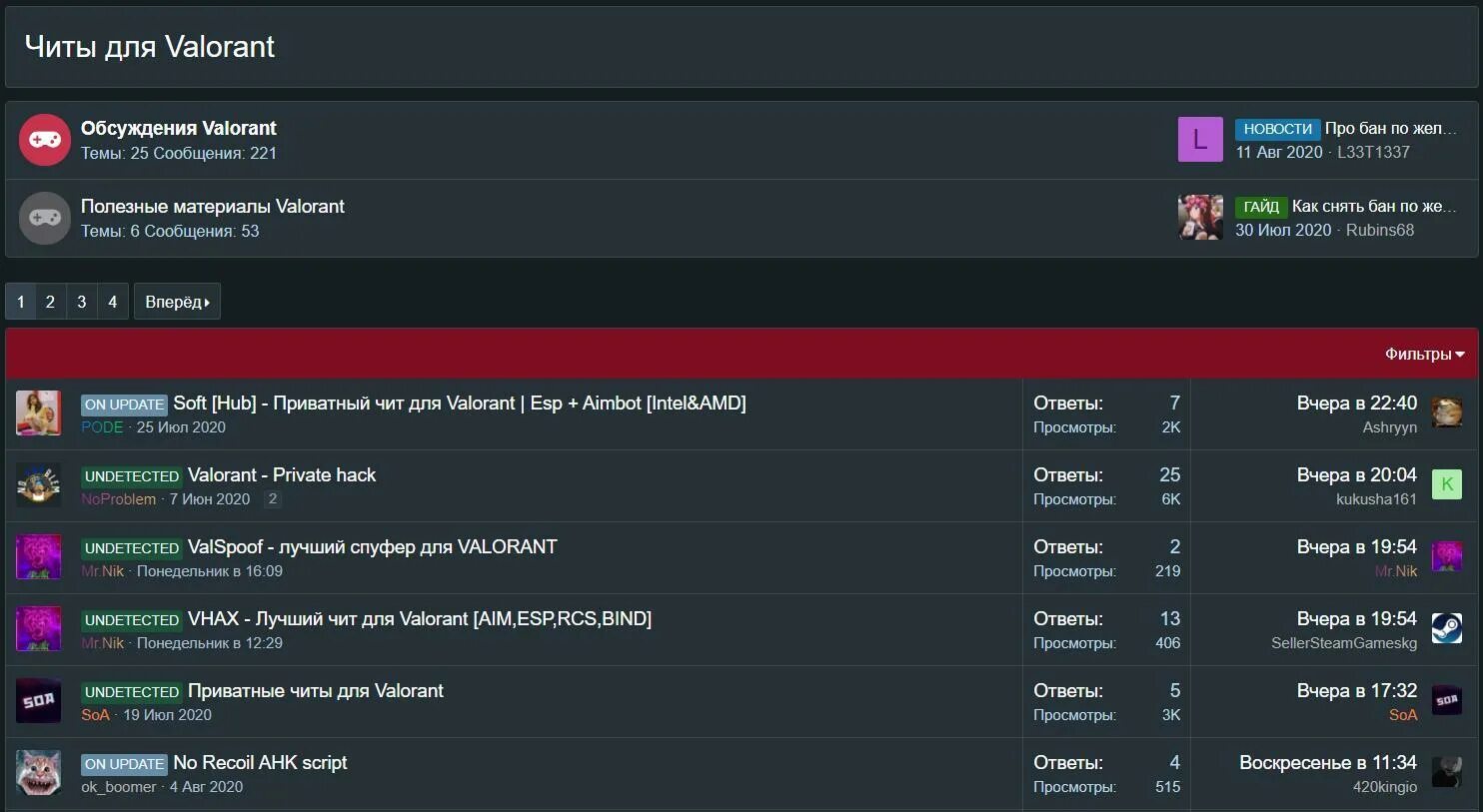Jump to page 2 of the Private hack thread

click(272, 498)
